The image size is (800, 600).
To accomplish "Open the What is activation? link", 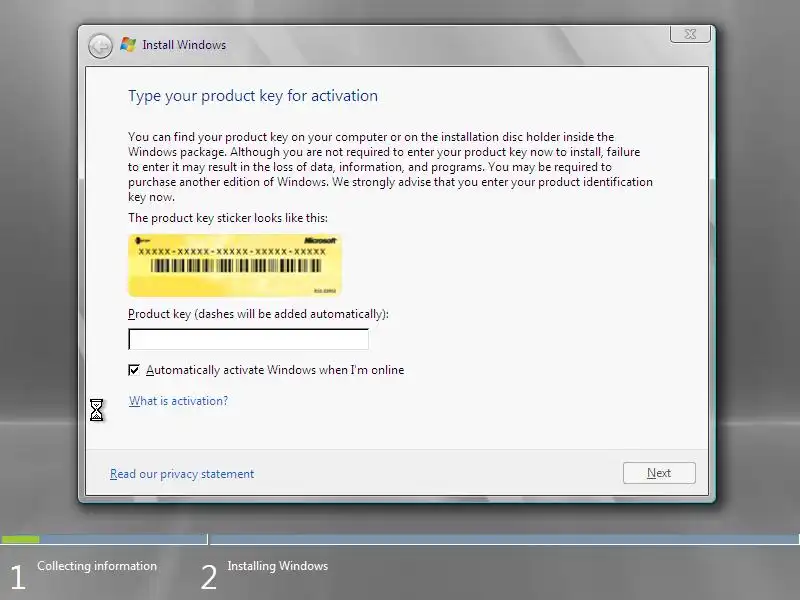I will [178, 401].
